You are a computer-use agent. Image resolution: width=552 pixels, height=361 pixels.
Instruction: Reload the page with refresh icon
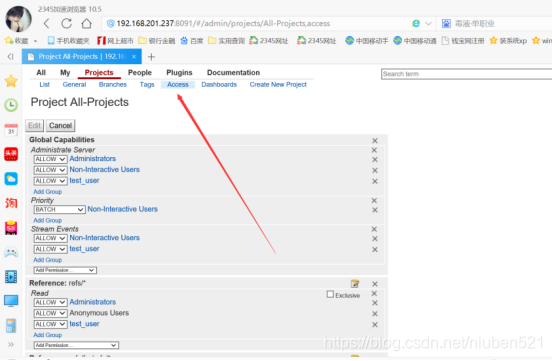coord(67,24)
